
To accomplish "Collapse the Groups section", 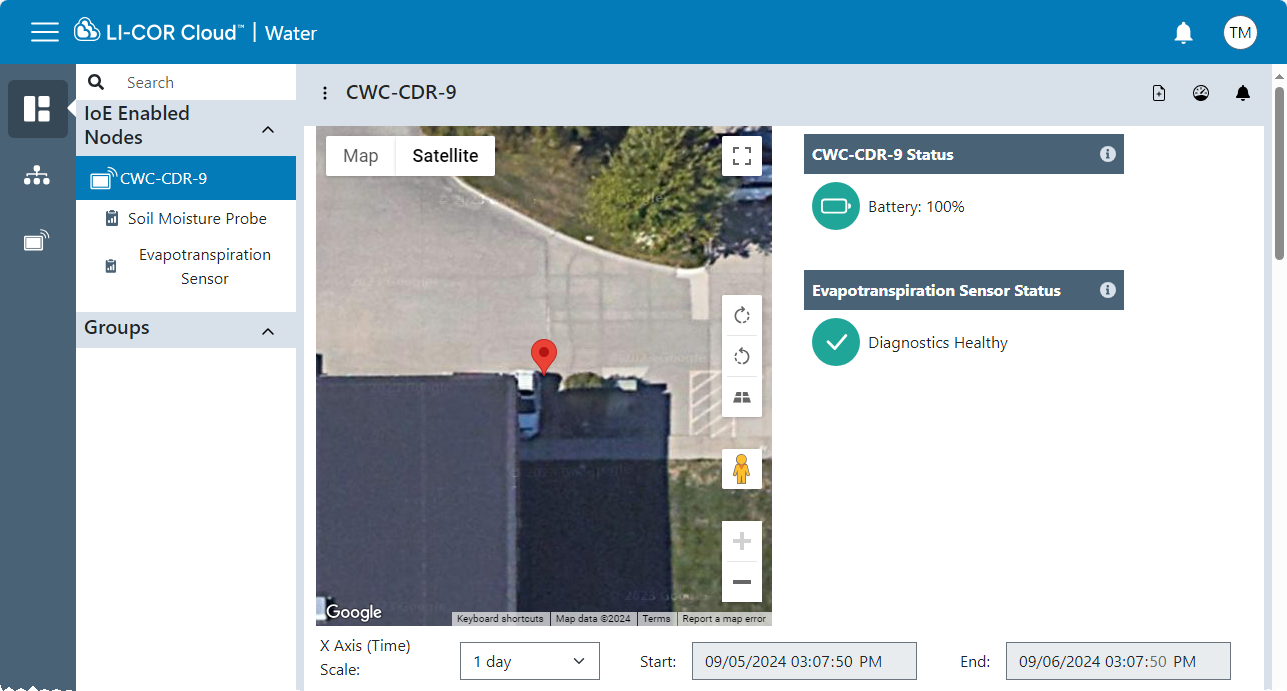I will 268,331.
